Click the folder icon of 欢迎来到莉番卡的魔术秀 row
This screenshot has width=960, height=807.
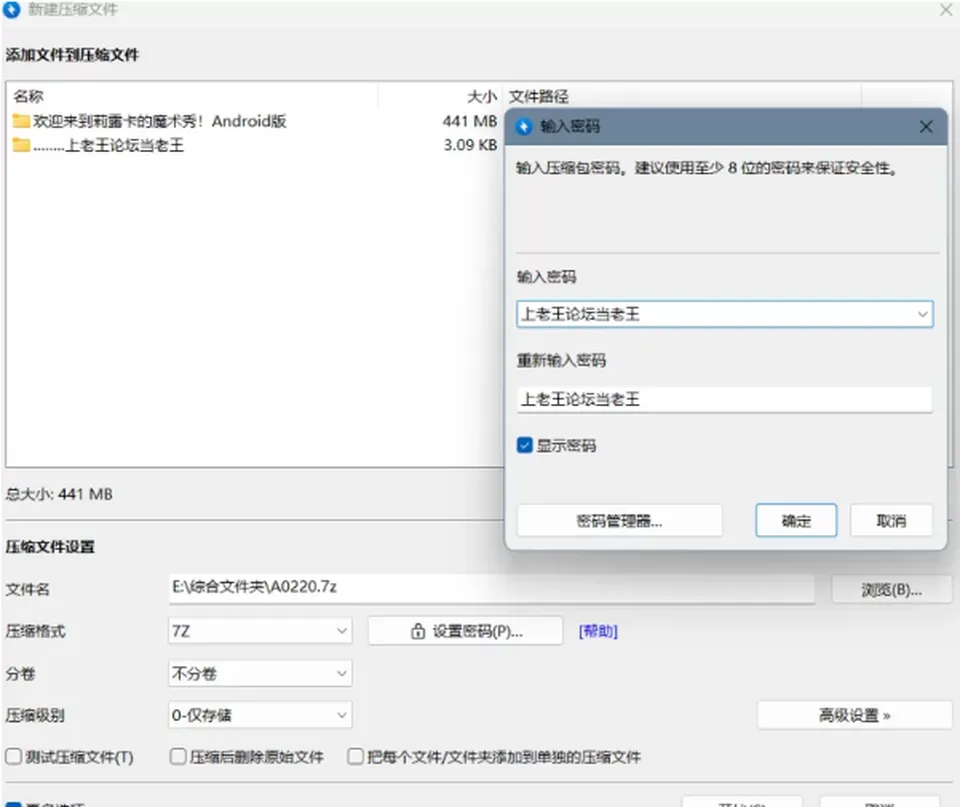[21, 121]
